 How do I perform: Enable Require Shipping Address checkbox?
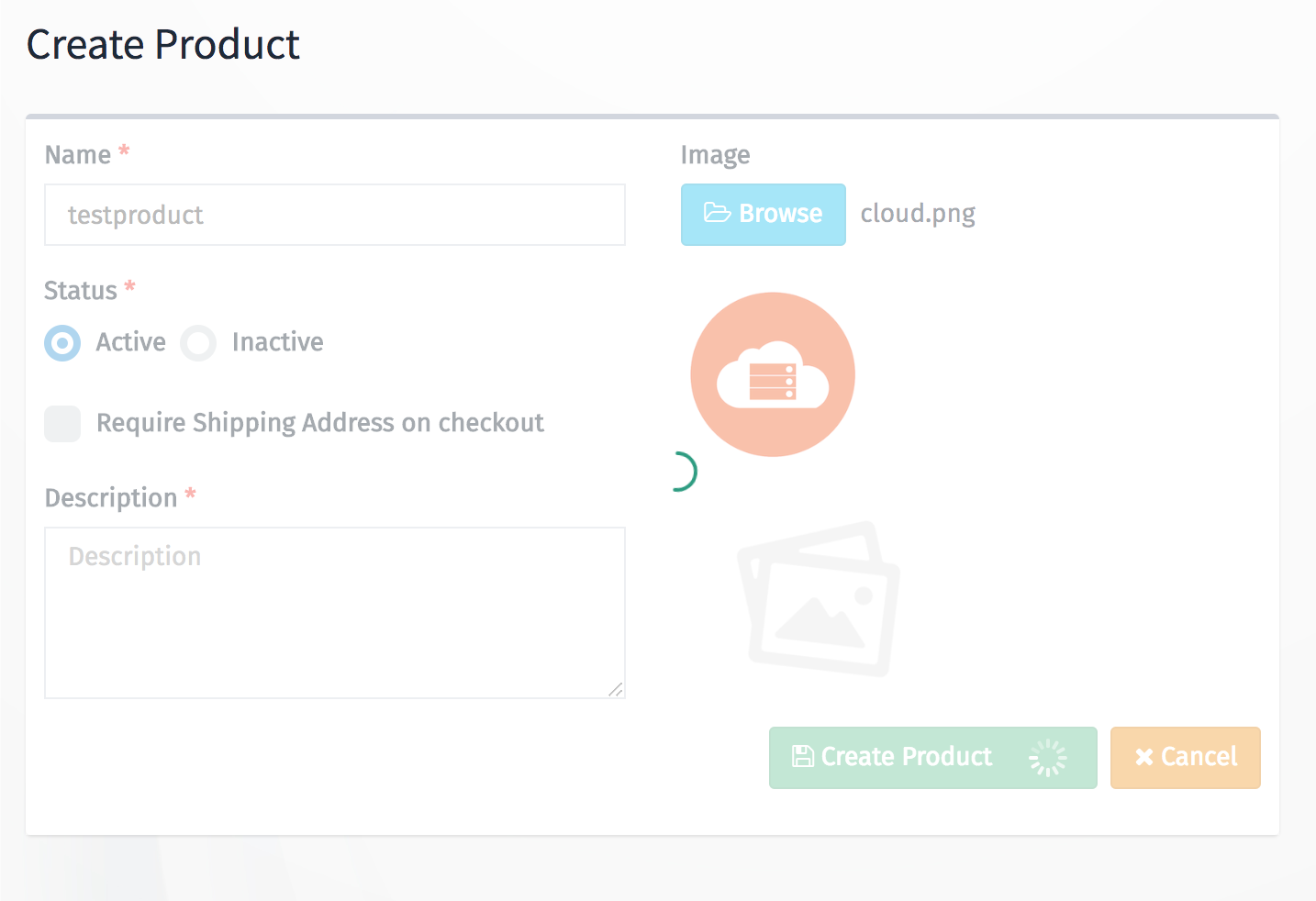[62, 424]
